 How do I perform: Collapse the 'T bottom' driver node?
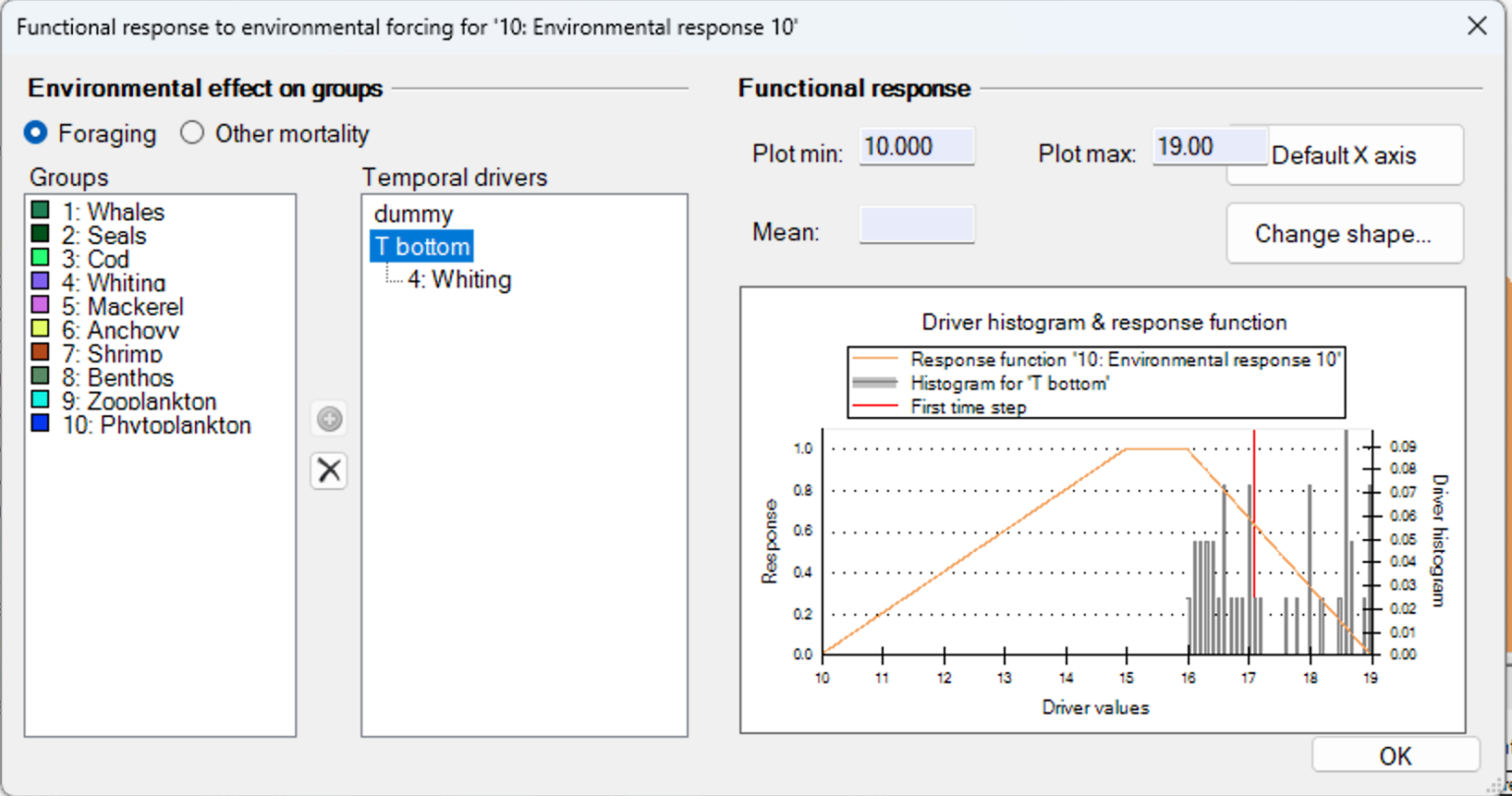[x=421, y=246]
